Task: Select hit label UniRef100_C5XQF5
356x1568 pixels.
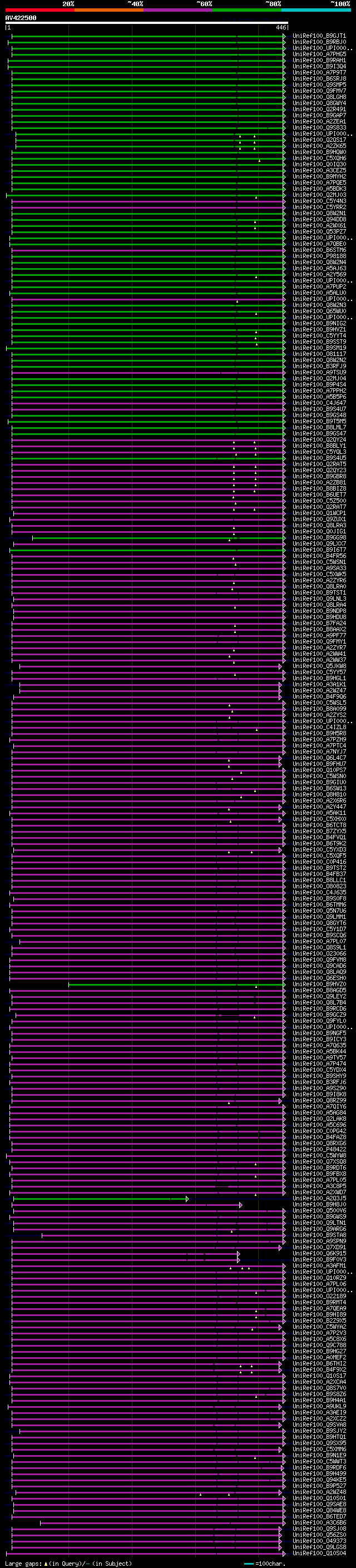Action: 319,856
